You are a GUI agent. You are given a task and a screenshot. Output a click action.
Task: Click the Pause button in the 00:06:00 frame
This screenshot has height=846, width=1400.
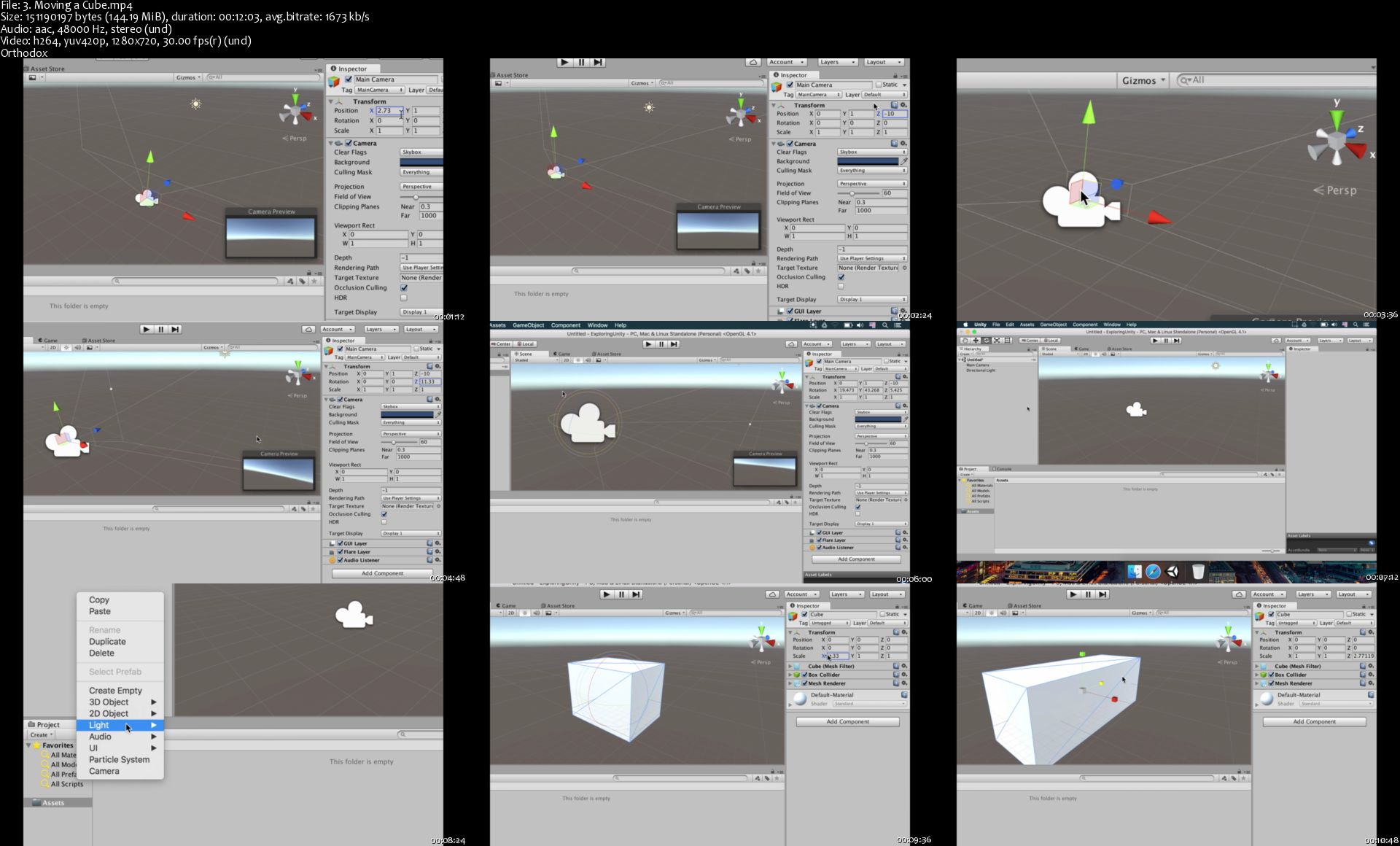pyautogui.click(x=661, y=344)
